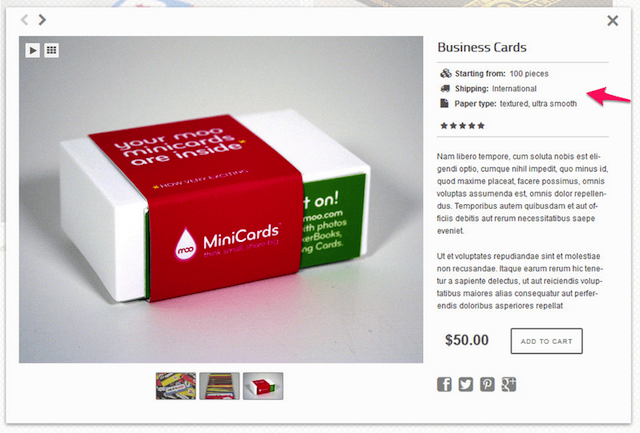Share on Google Plus

(x=509, y=384)
